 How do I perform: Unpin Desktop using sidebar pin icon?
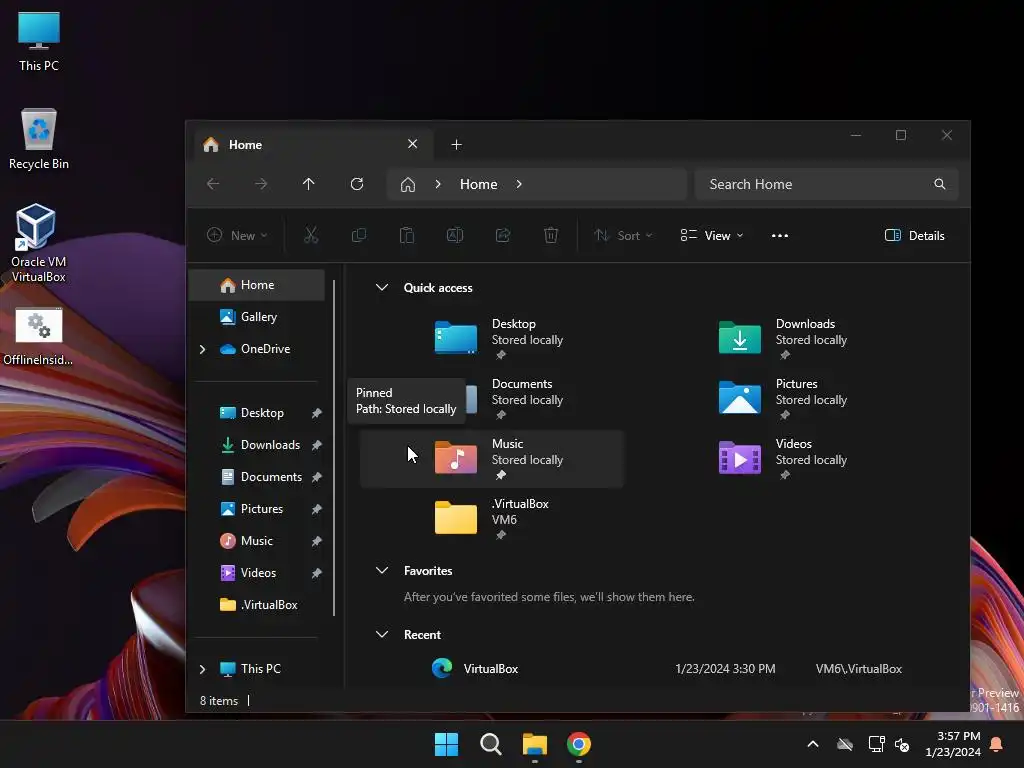[317, 413]
